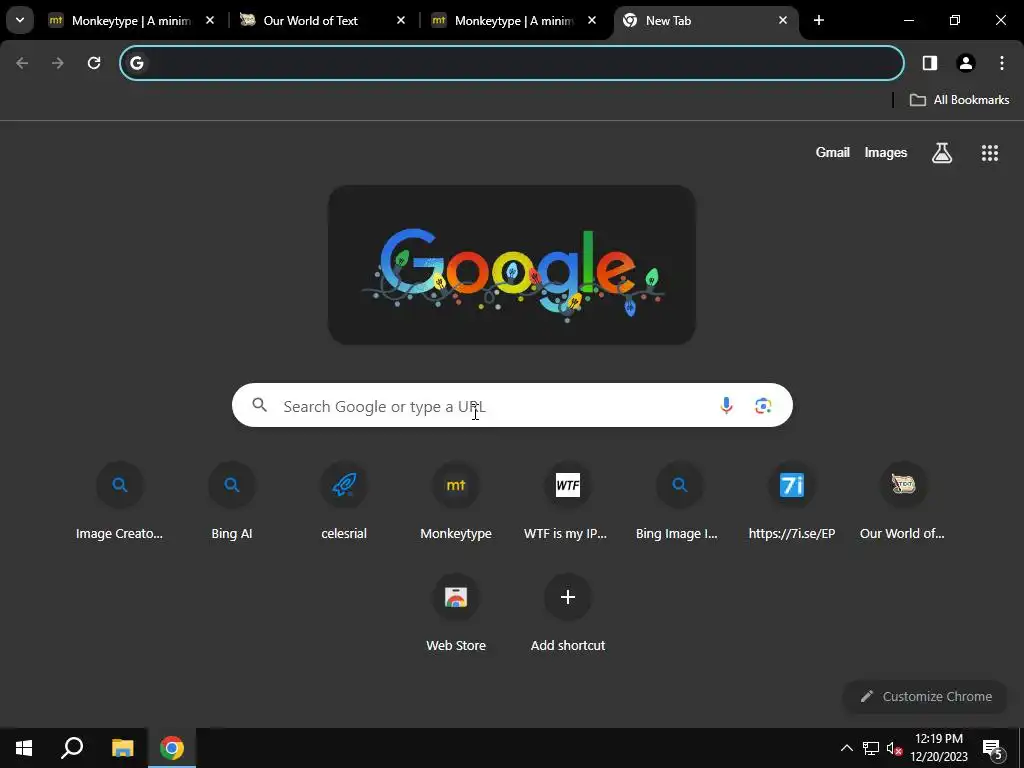The image size is (1024, 768).
Task: Open the Monkeytype shortcut tile
Action: point(456,502)
